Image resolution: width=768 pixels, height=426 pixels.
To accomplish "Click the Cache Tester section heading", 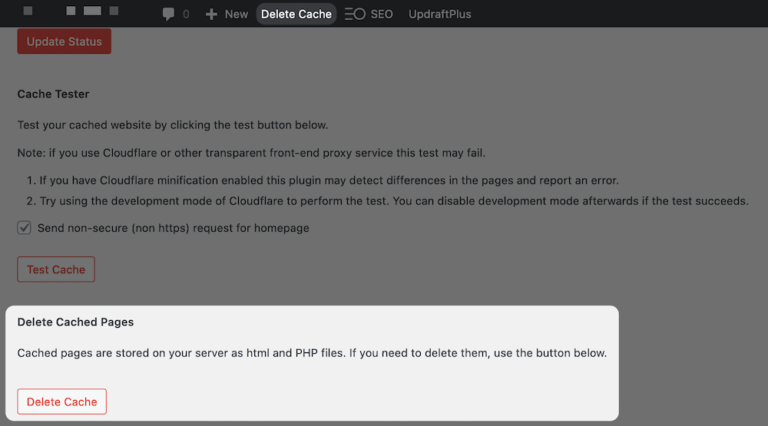I will [x=53, y=94].
